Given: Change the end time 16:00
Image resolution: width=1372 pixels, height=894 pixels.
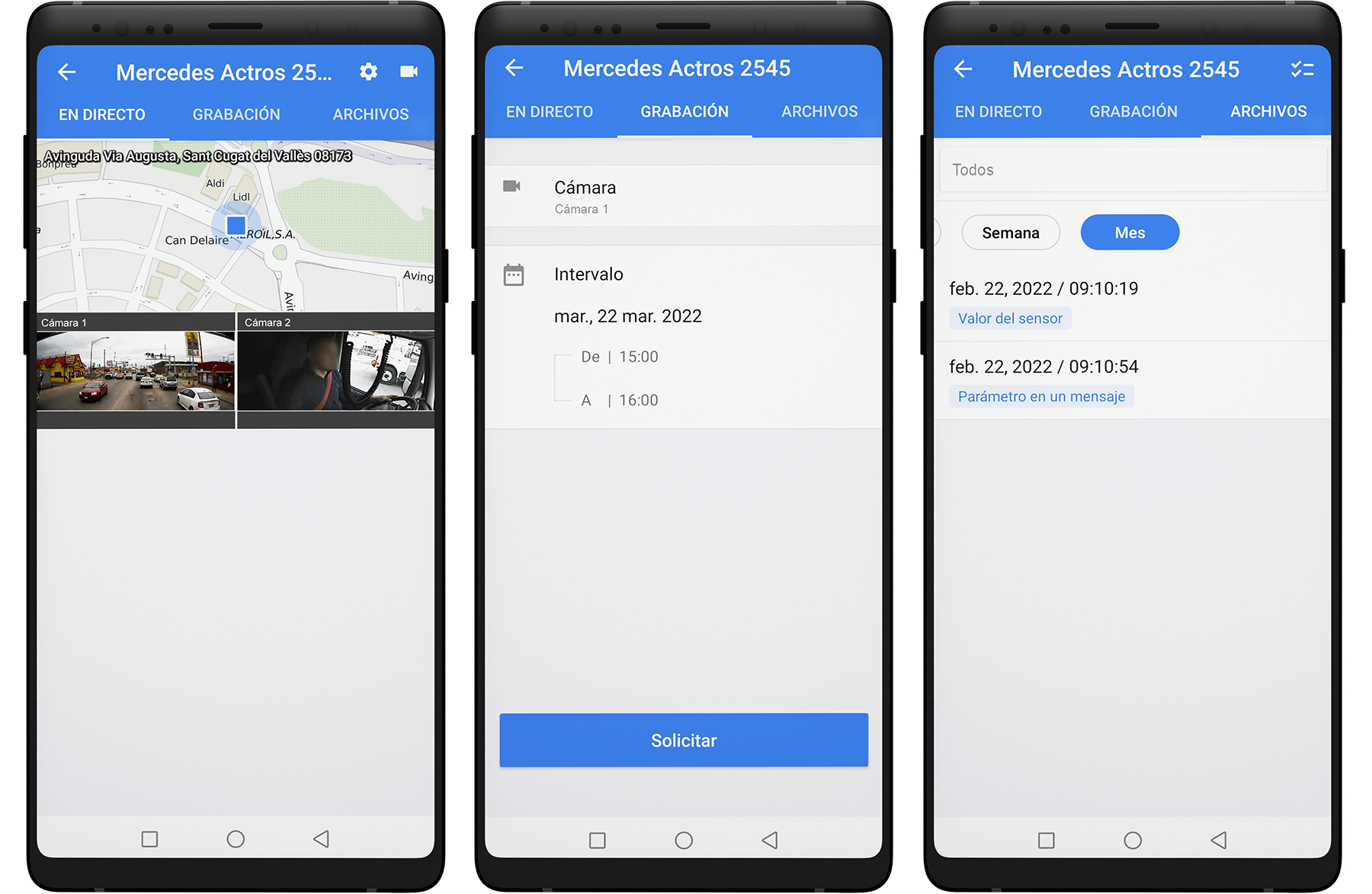Looking at the screenshot, I should point(638,400).
